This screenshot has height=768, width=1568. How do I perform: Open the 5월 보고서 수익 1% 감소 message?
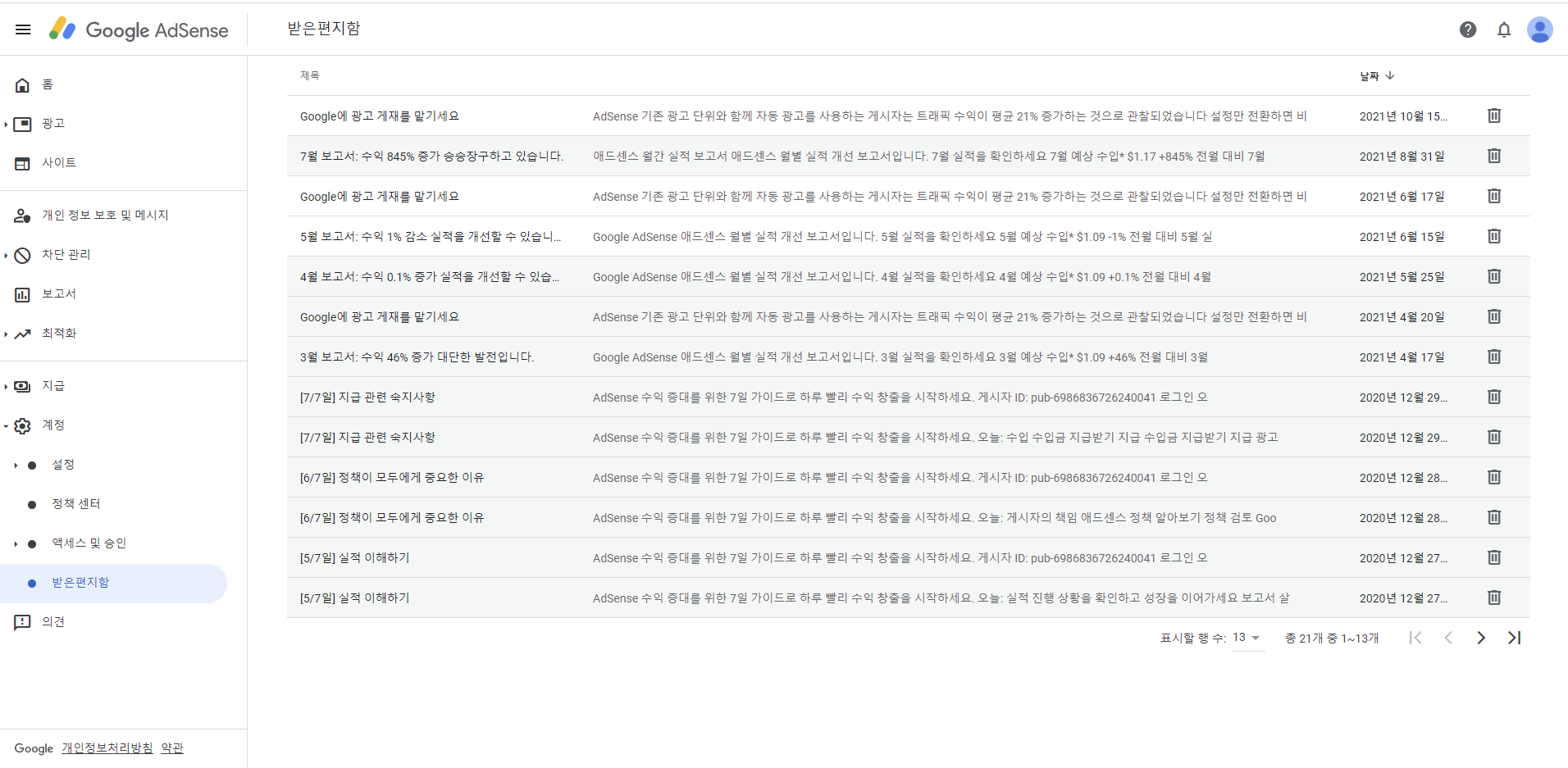(x=908, y=236)
